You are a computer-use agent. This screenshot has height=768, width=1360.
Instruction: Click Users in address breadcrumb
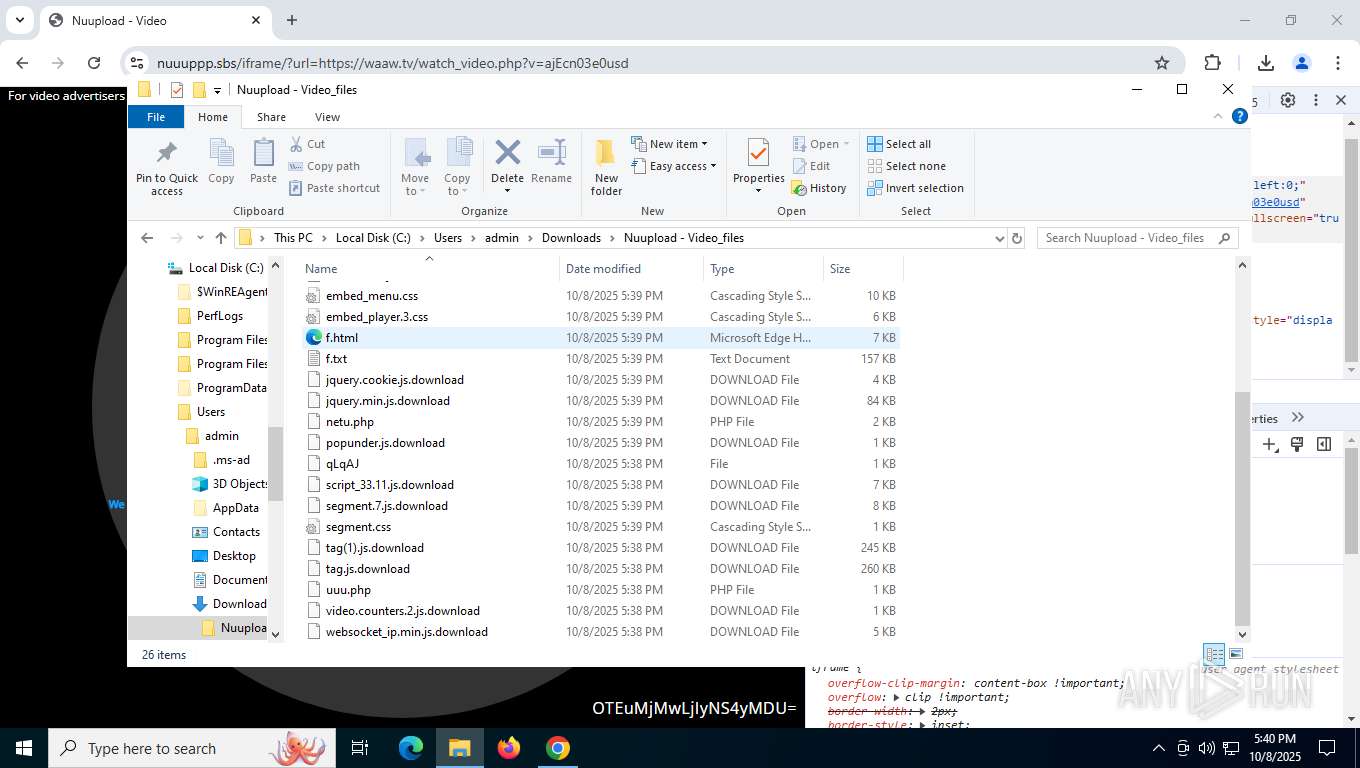point(448,238)
